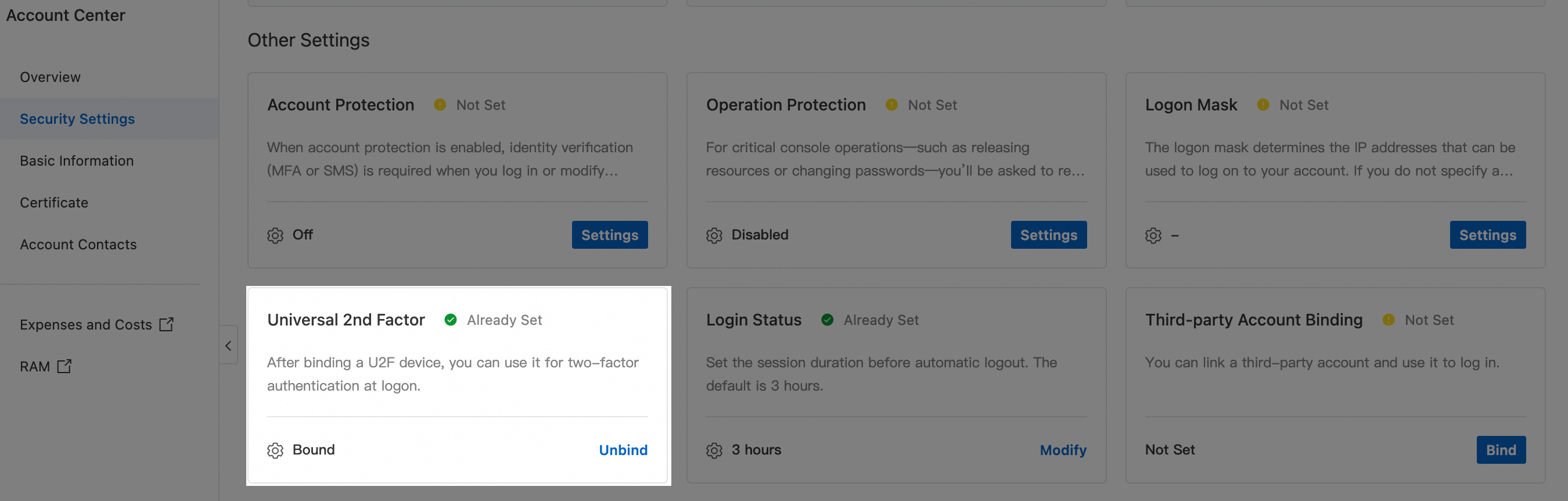The width and height of the screenshot is (1568, 501).
Task: Modify the Login Status session duration
Action: pos(1063,450)
